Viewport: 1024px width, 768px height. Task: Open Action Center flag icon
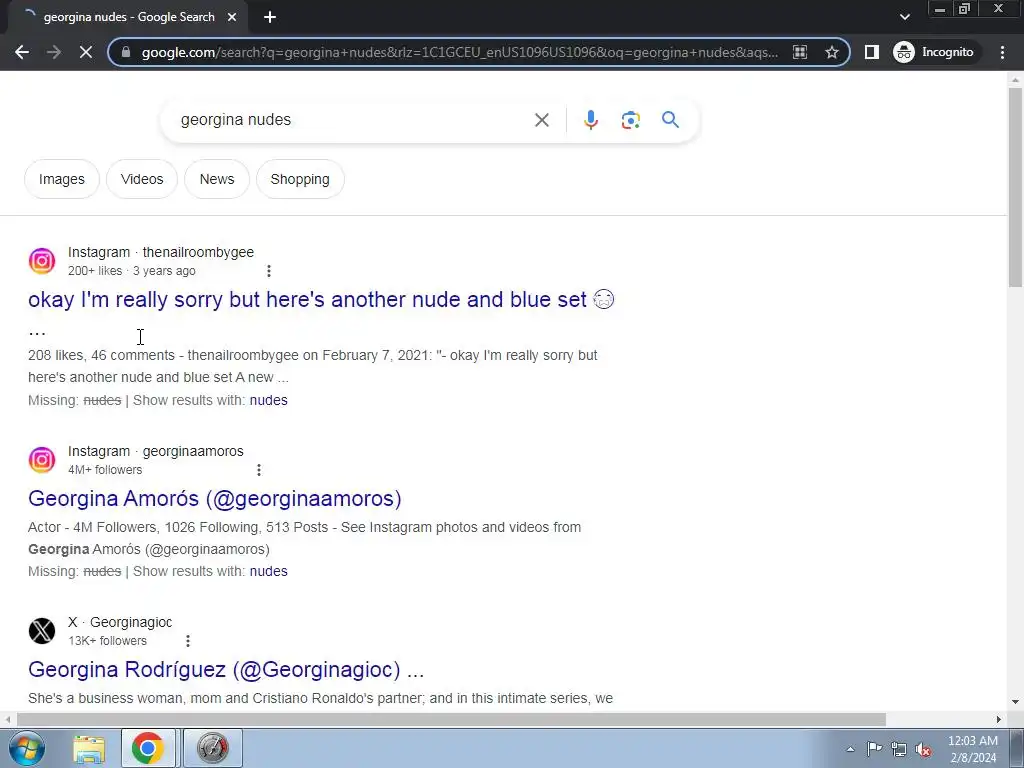tap(874, 749)
